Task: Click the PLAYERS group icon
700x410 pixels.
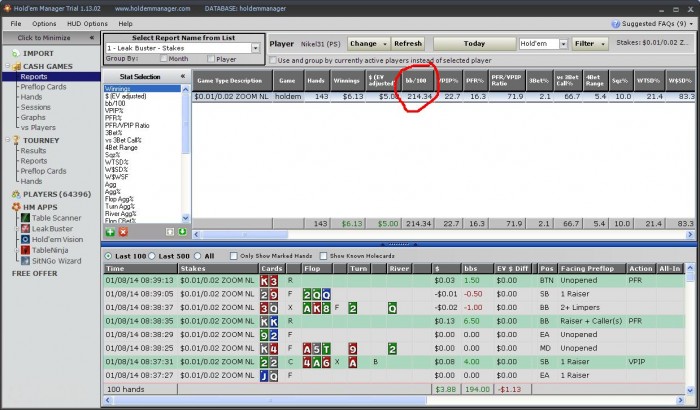Action: point(16,194)
